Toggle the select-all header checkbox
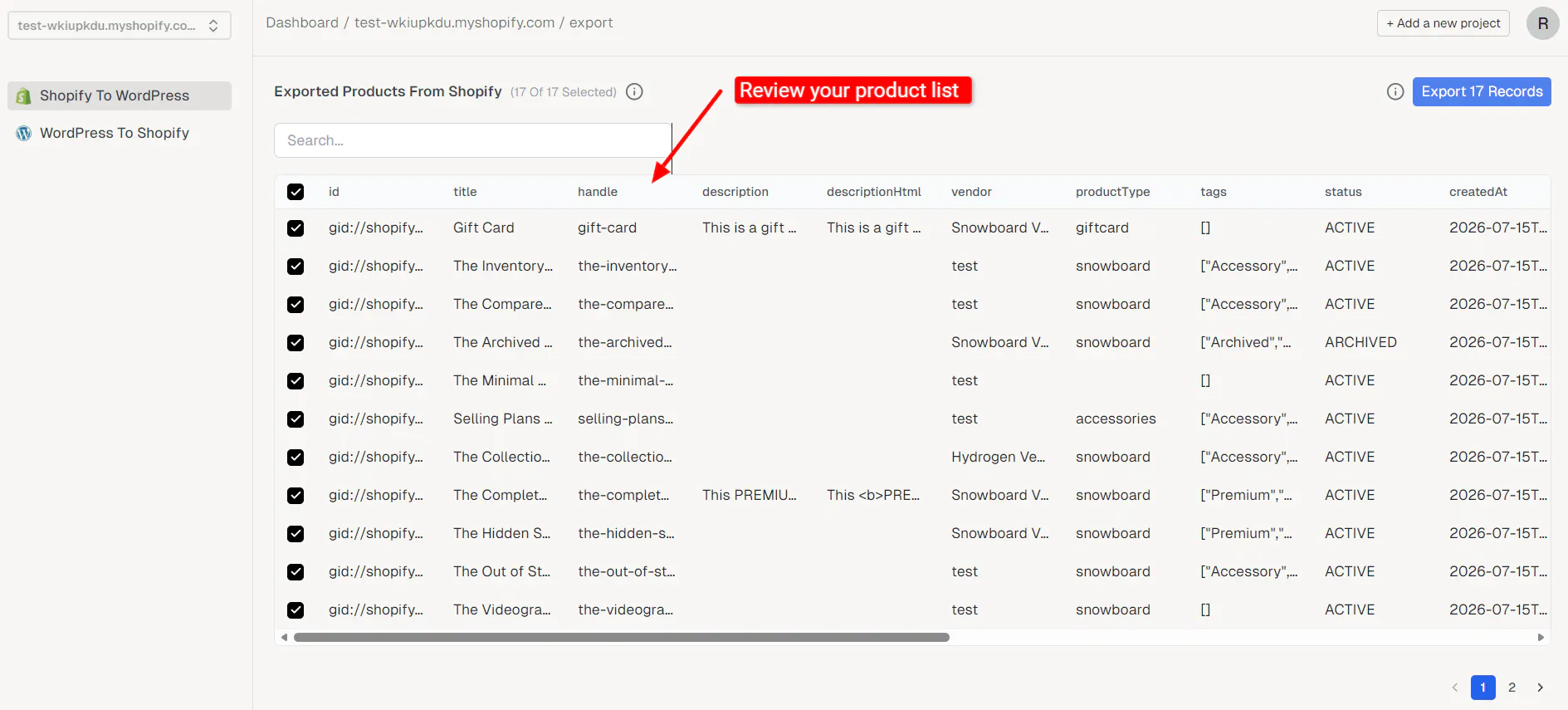 pos(296,192)
